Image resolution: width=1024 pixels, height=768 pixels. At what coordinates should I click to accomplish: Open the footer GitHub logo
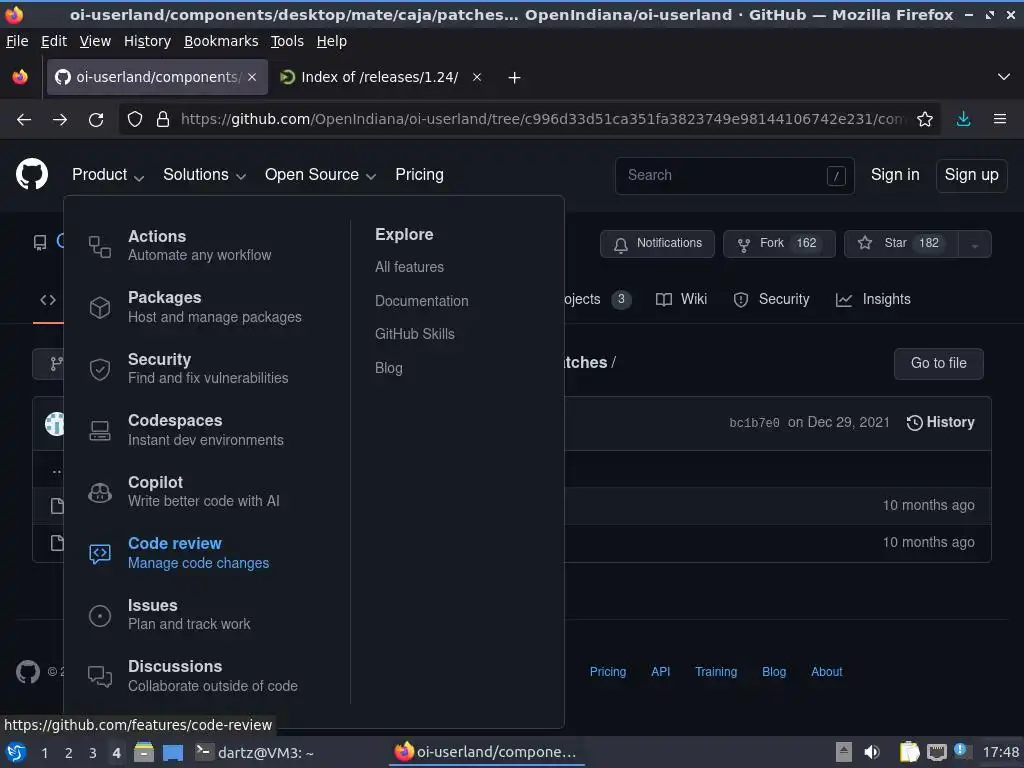(28, 671)
